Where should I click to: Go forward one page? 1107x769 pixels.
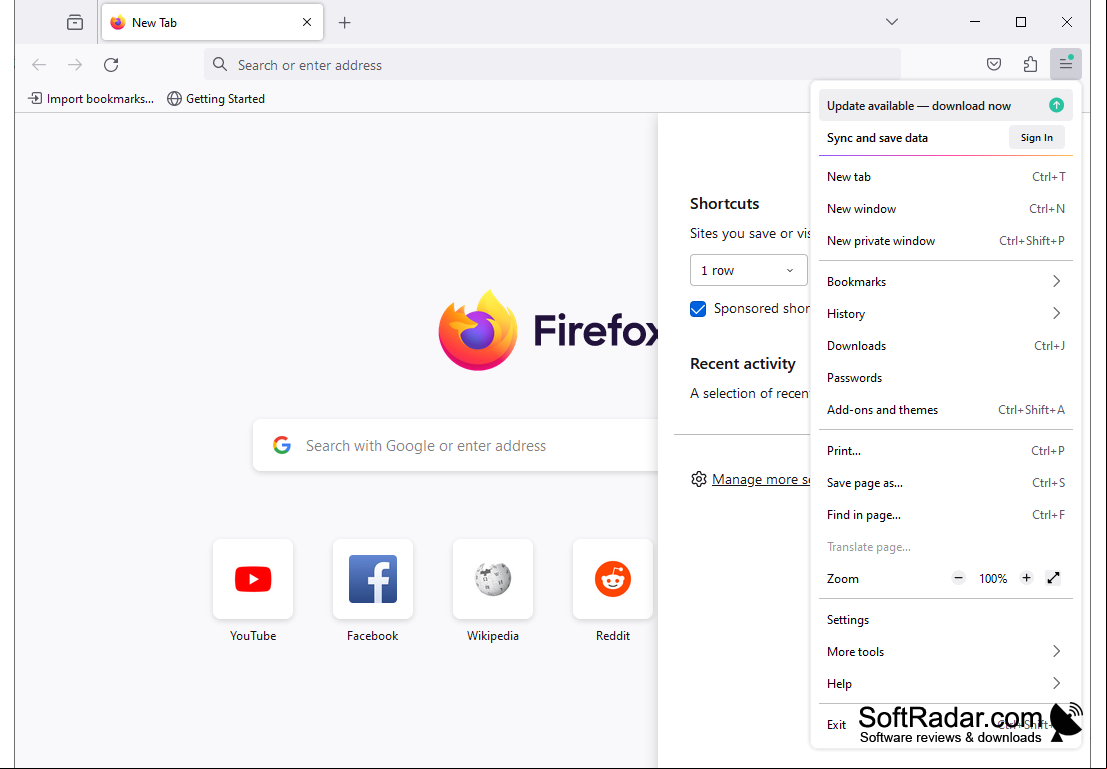click(75, 65)
